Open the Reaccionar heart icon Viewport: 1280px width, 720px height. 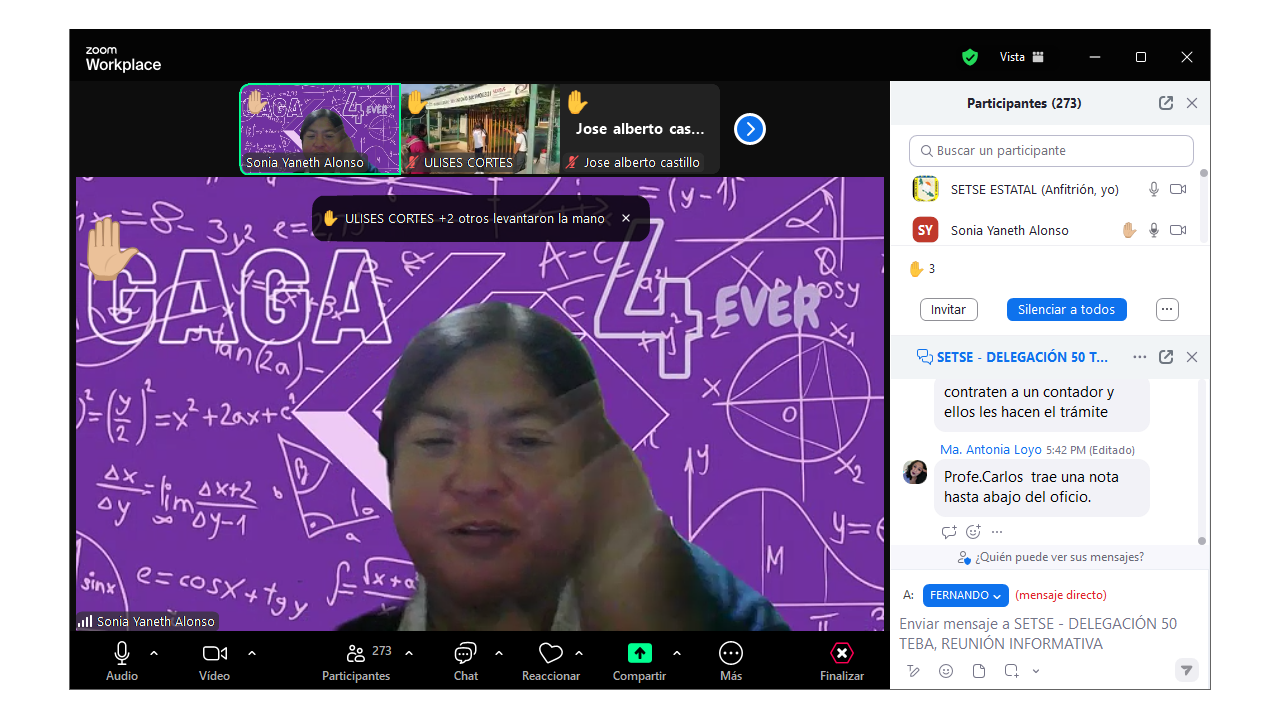pos(550,654)
